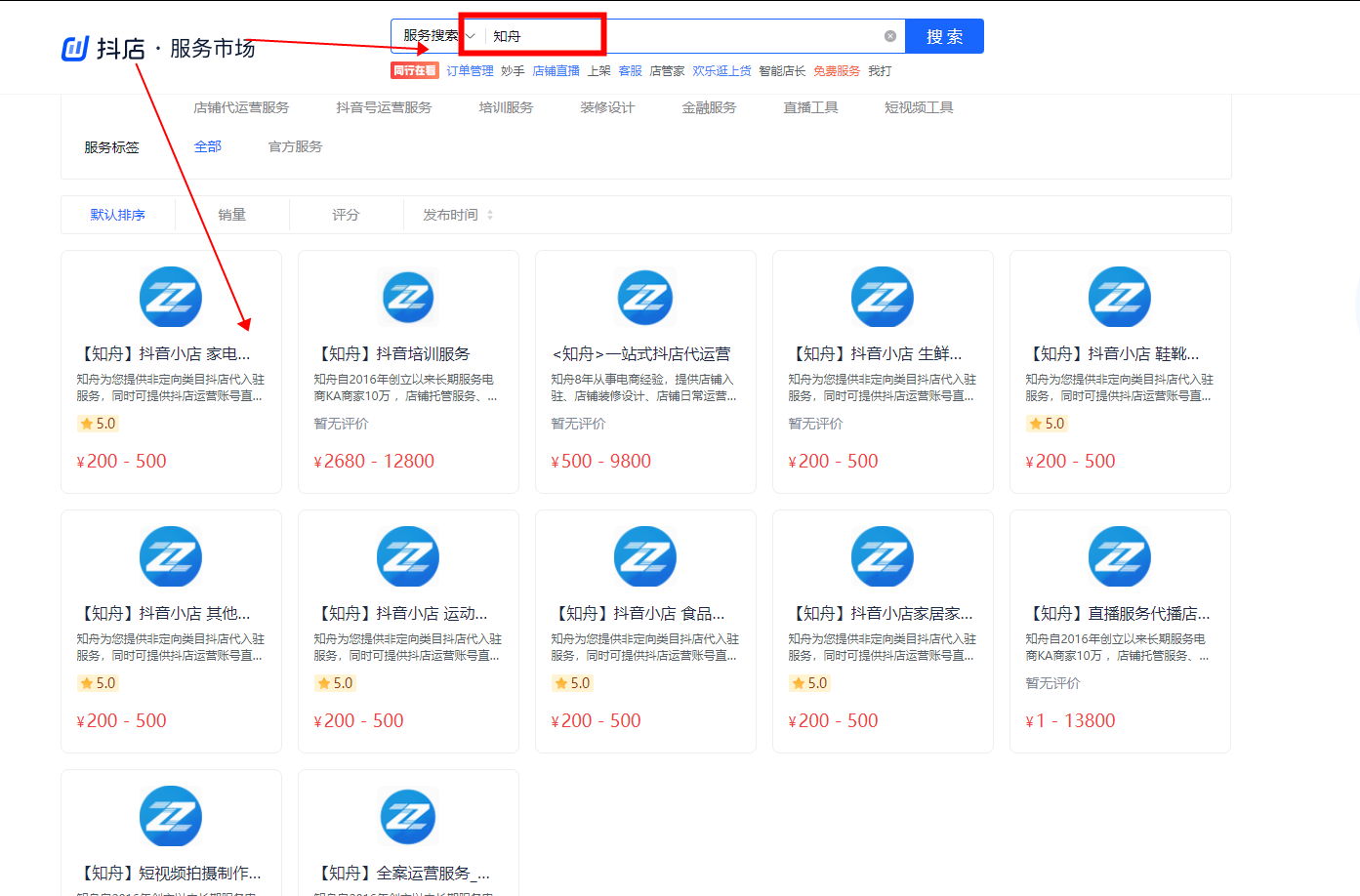Open the 抖音小店 家电 service logo
This screenshot has width=1360, height=896.
[x=171, y=297]
